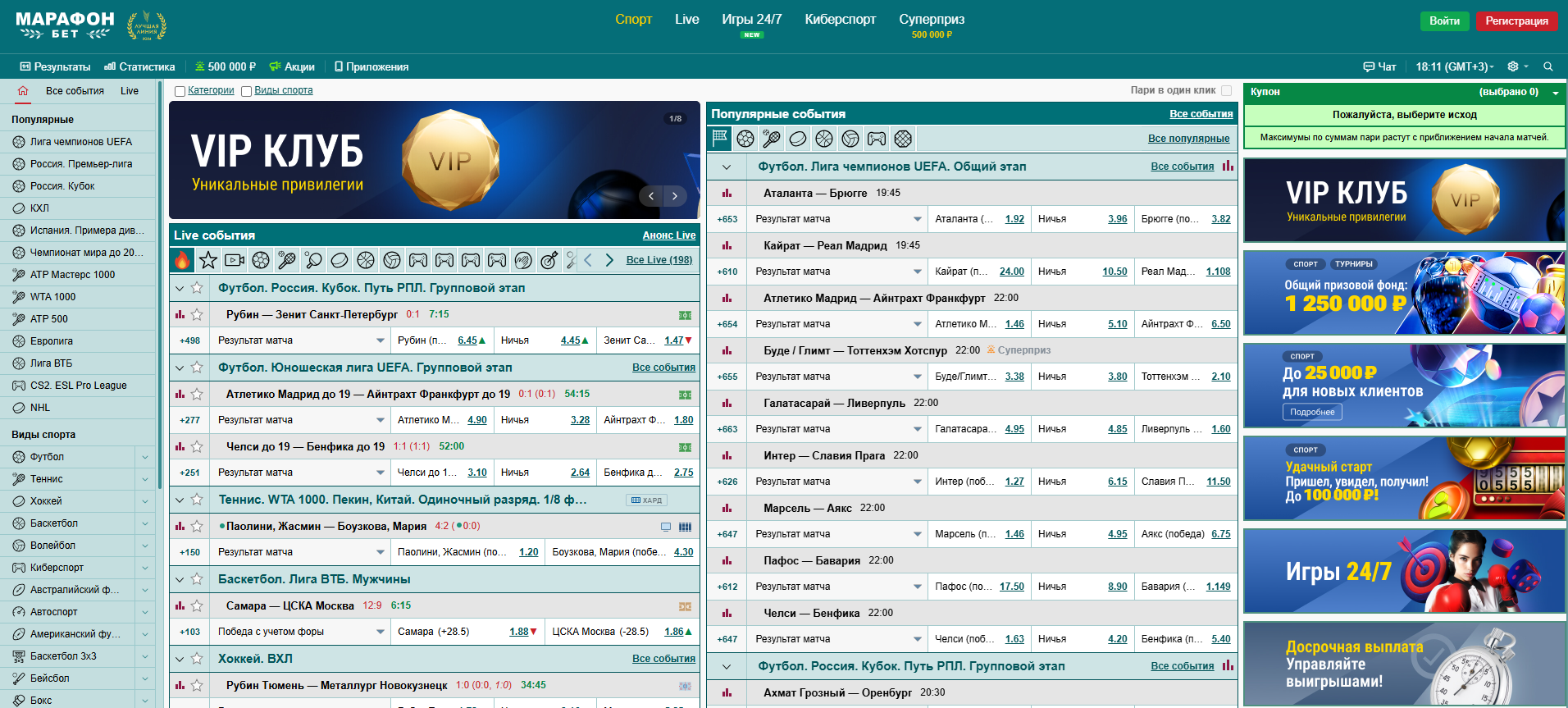1568x708 pixels.
Task: Advance the VIP Клуб banner to next slide
Action: (x=675, y=196)
